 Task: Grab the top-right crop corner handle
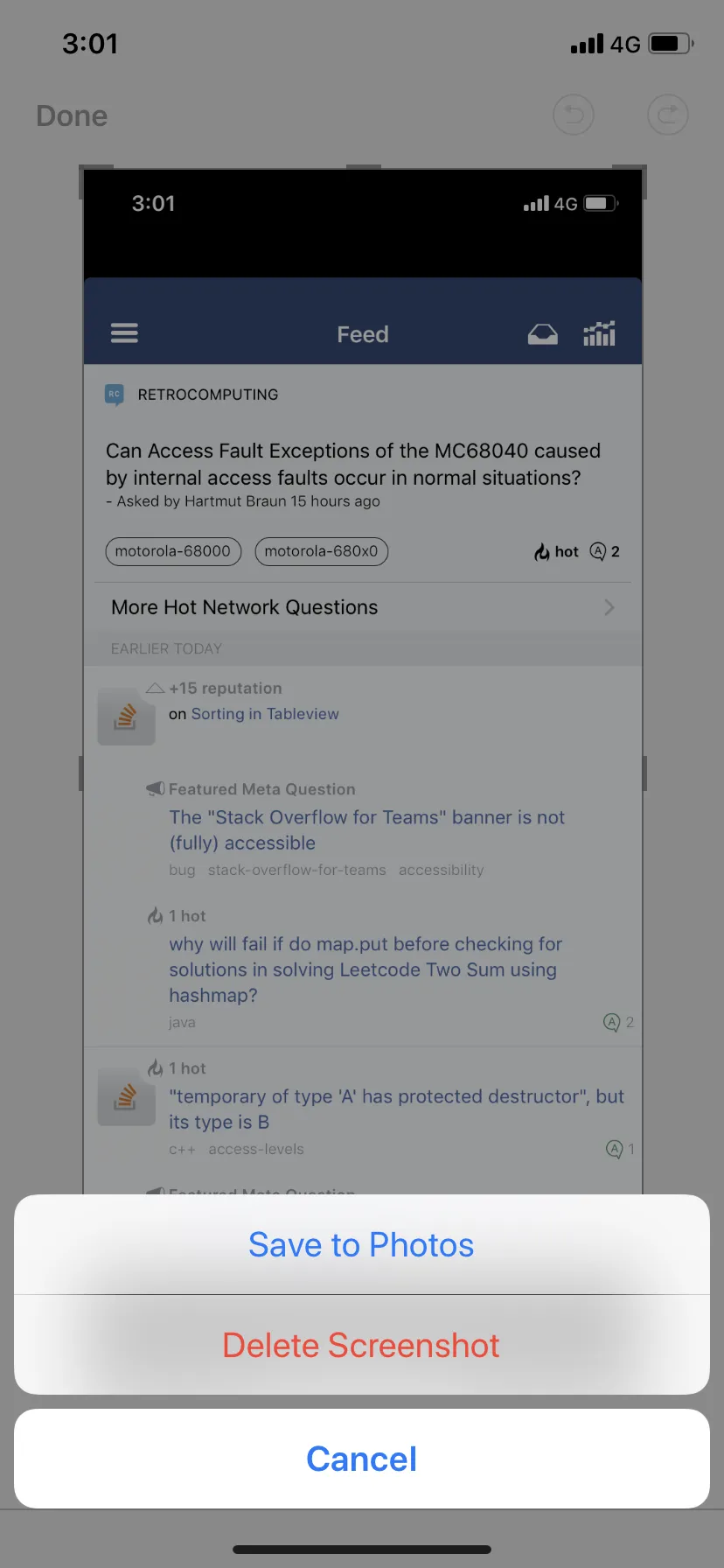coord(641,171)
